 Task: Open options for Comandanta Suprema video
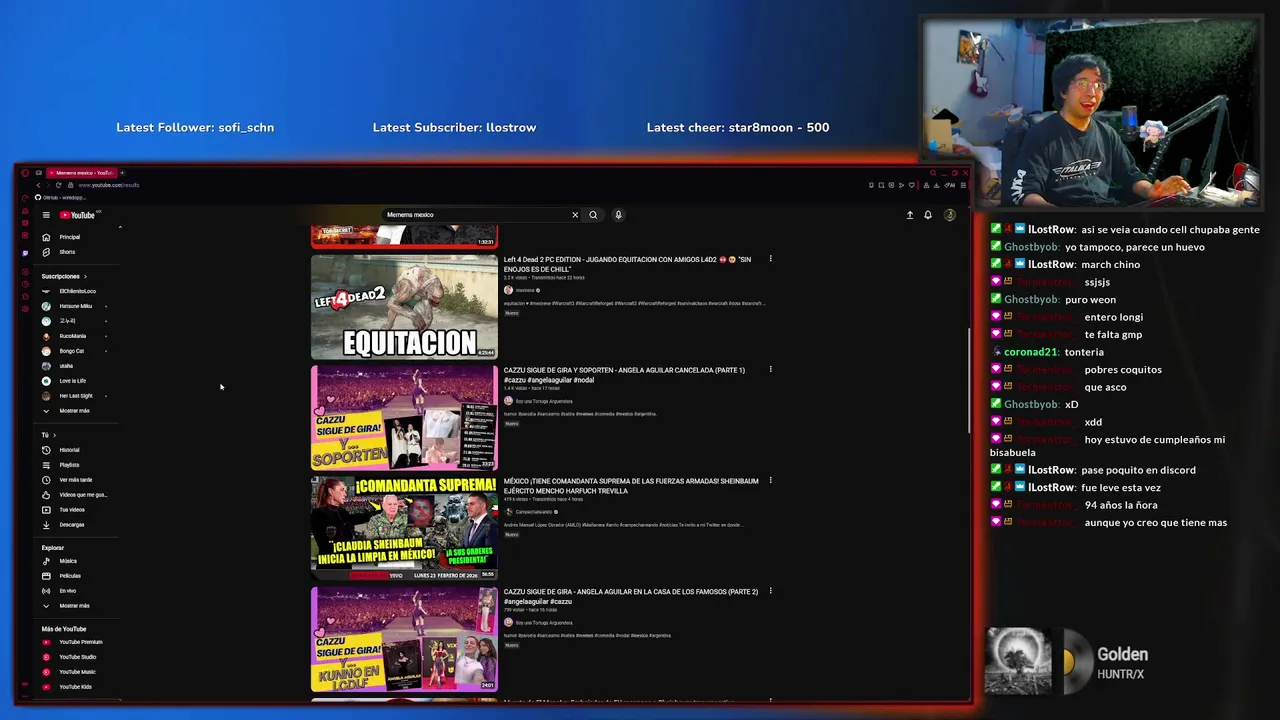coord(770,480)
